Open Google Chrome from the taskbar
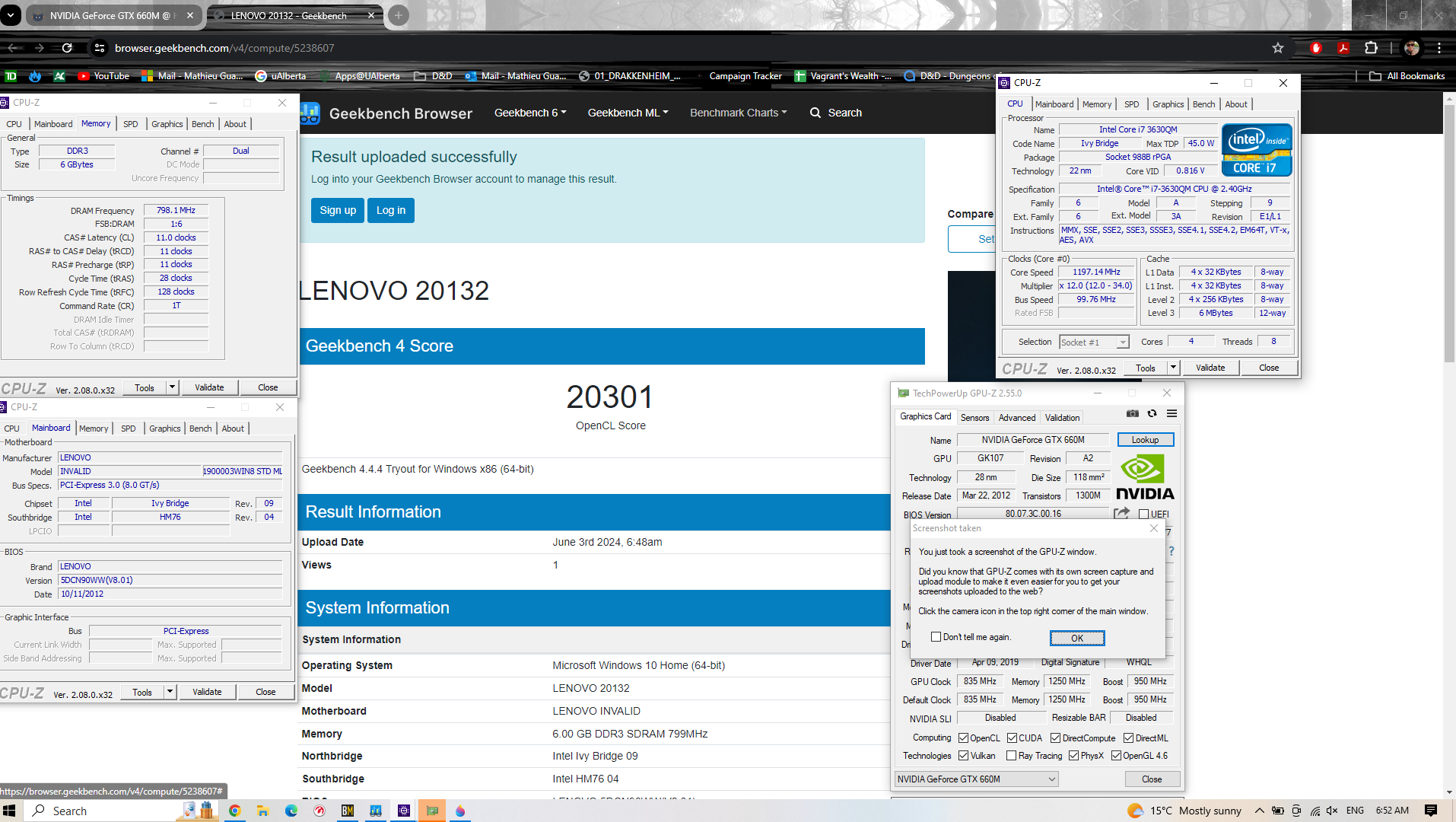The height and width of the screenshot is (822, 1456). [x=235, y=811]
